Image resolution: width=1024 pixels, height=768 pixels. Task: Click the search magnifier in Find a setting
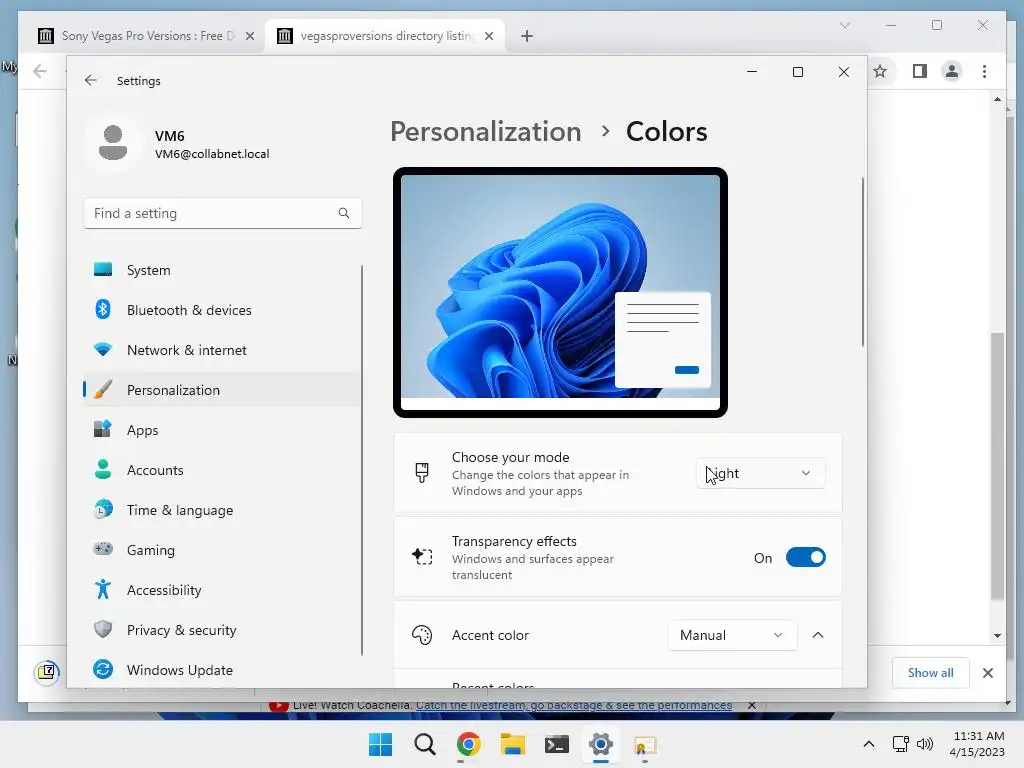tap(344, 213)
